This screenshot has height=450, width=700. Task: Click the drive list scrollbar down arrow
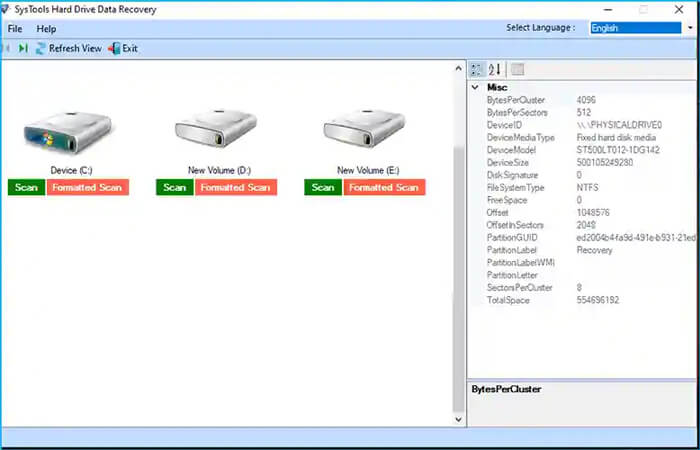[458, 419]
